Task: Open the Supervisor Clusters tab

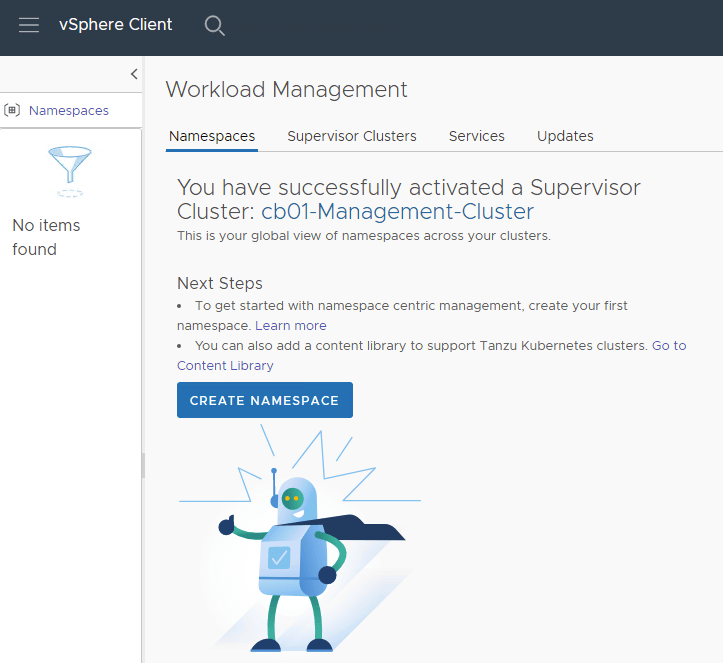Action: click(351, 136)
